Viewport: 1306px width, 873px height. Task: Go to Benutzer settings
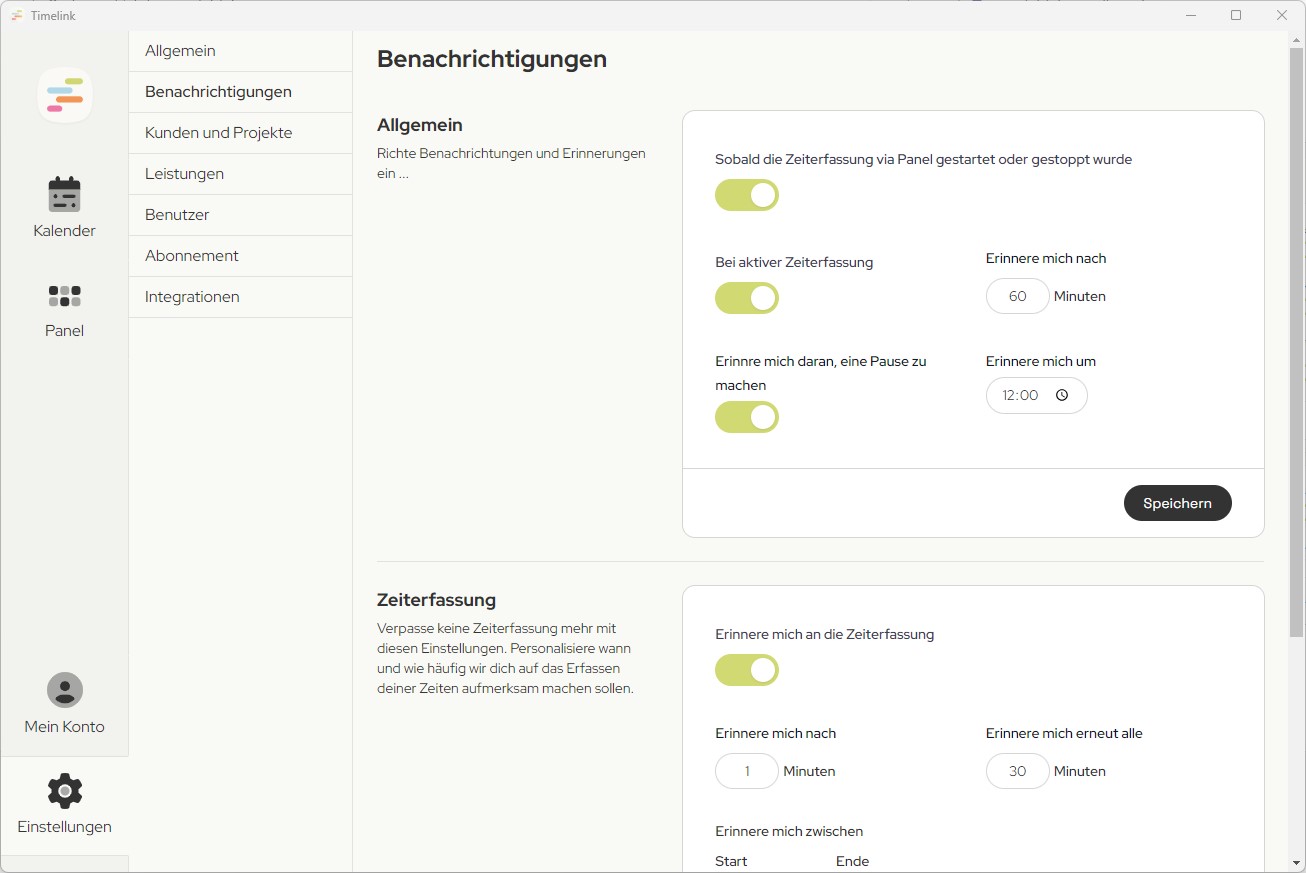(x=240, y=215)
